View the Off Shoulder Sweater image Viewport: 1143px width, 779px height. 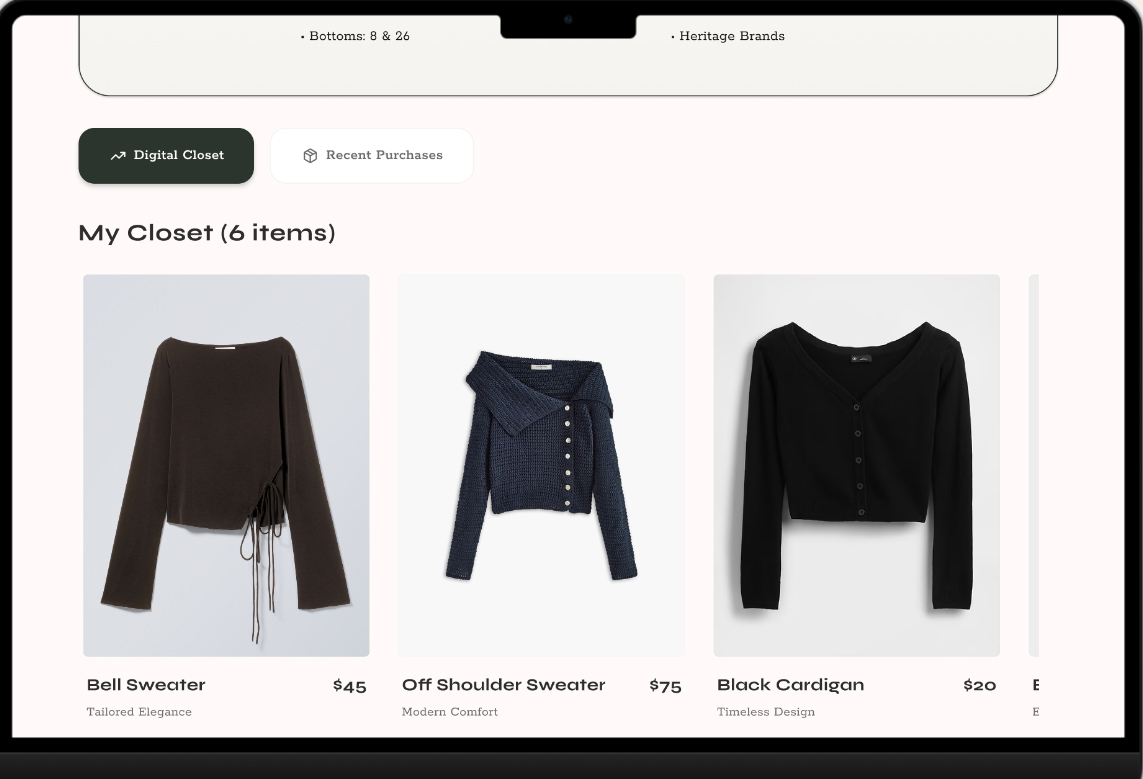[541, 465]
